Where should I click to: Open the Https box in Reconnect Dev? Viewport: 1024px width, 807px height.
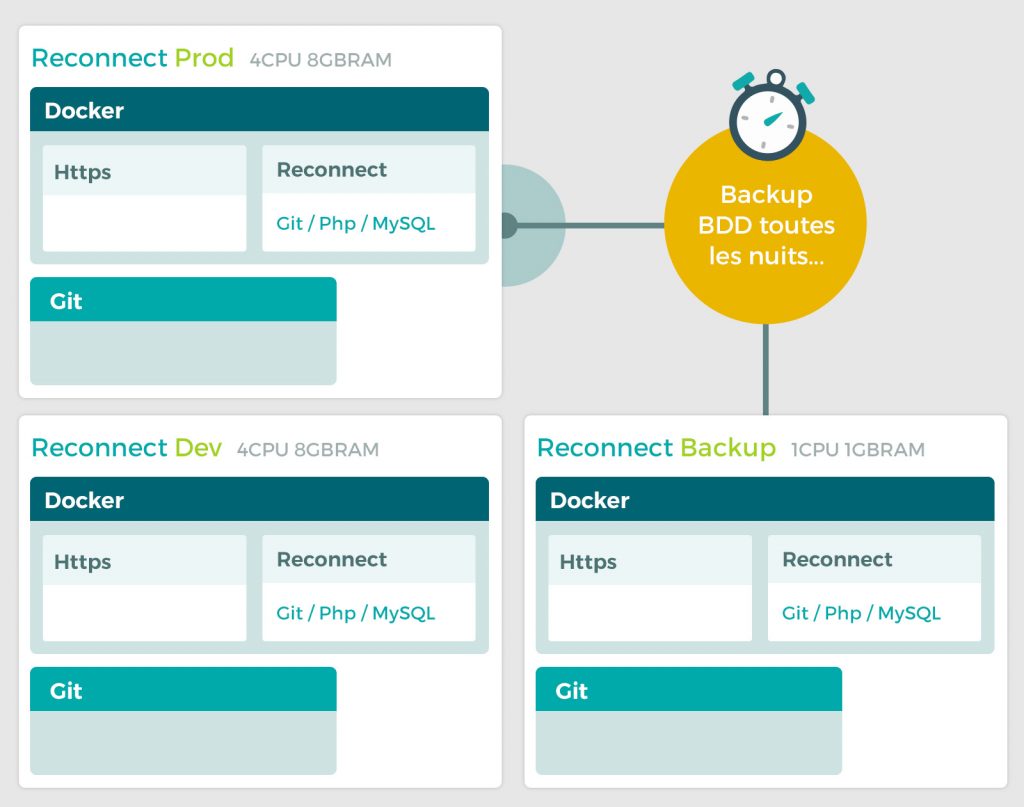click(x=144, y=588)
